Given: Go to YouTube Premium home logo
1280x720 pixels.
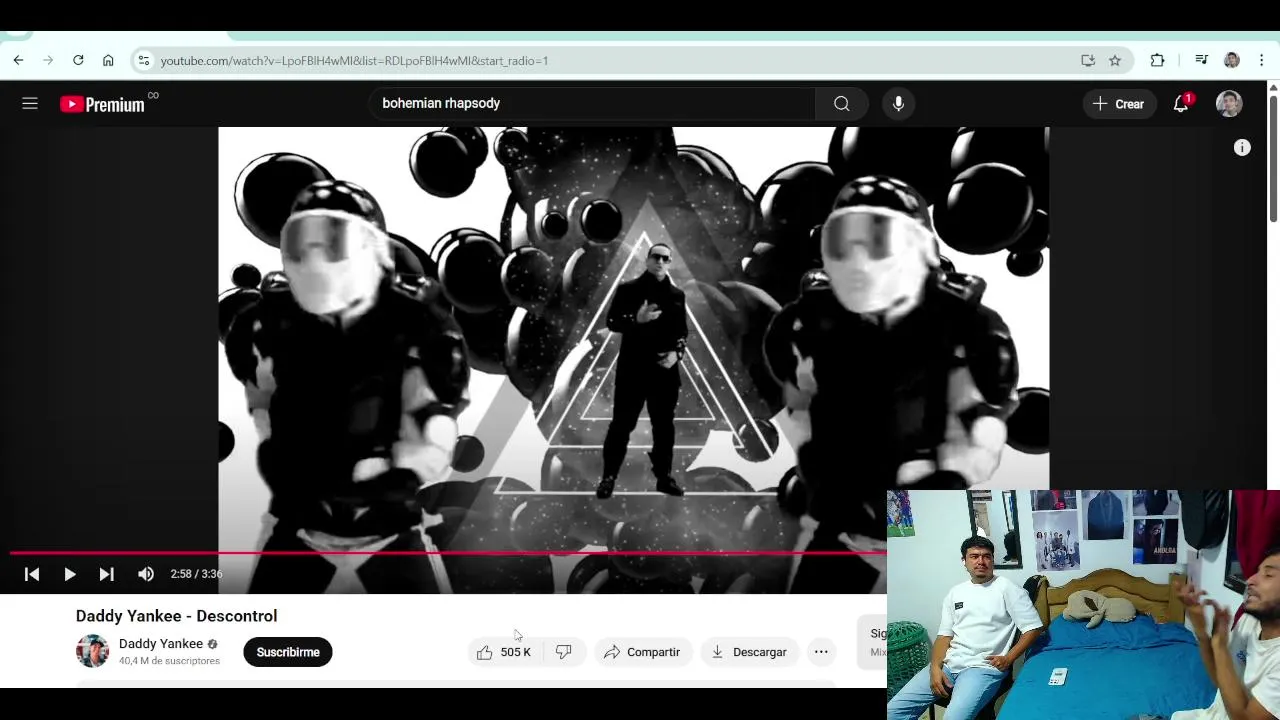Looking at the screenshot, I should (102, 104).
